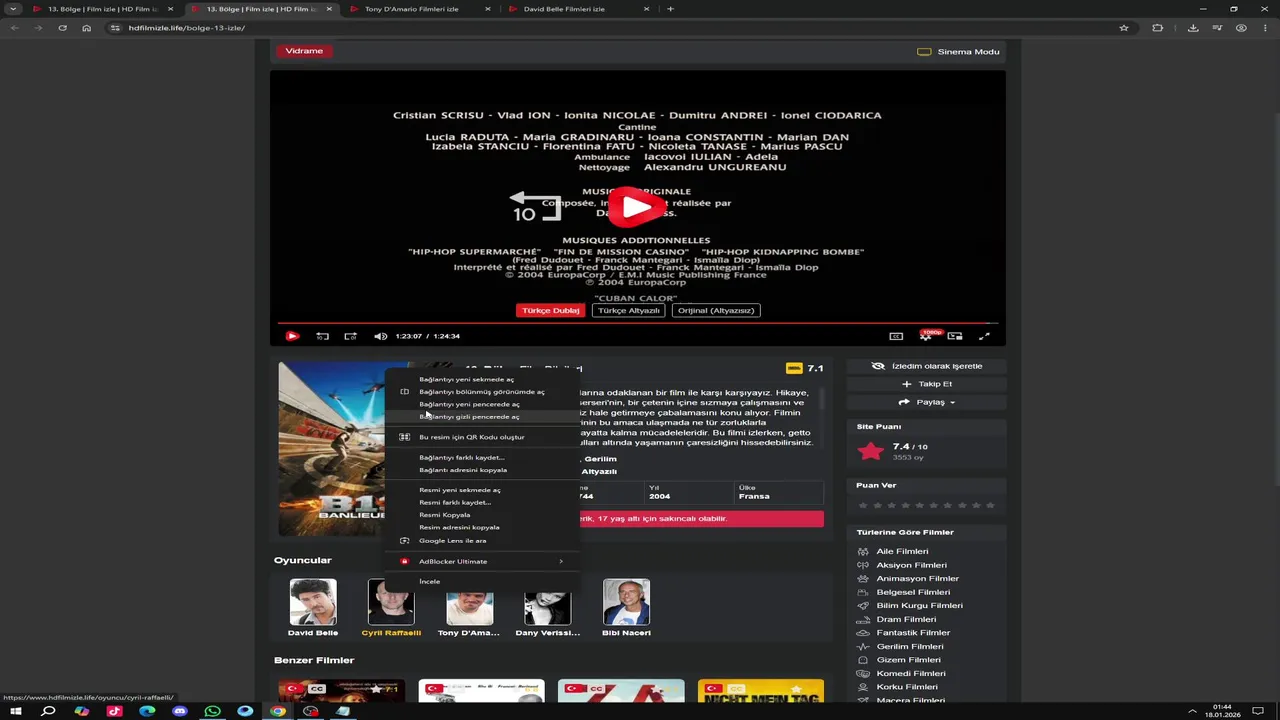Select Orijinal (Altyazısız) option
Screen dimensions: 1280x720
pos(716,310)
